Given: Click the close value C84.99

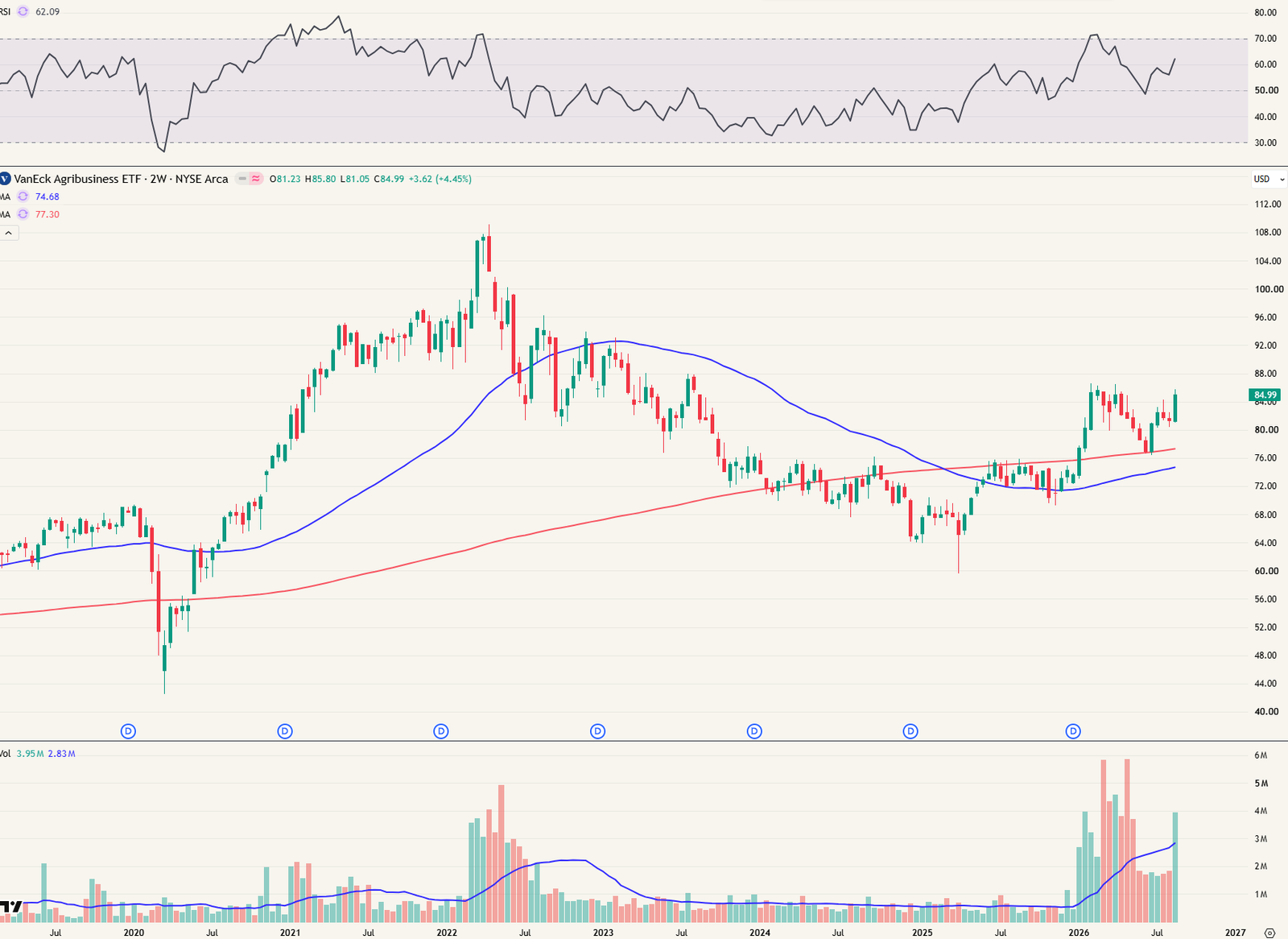Looking at the screenshot, I should click(389, 179).
